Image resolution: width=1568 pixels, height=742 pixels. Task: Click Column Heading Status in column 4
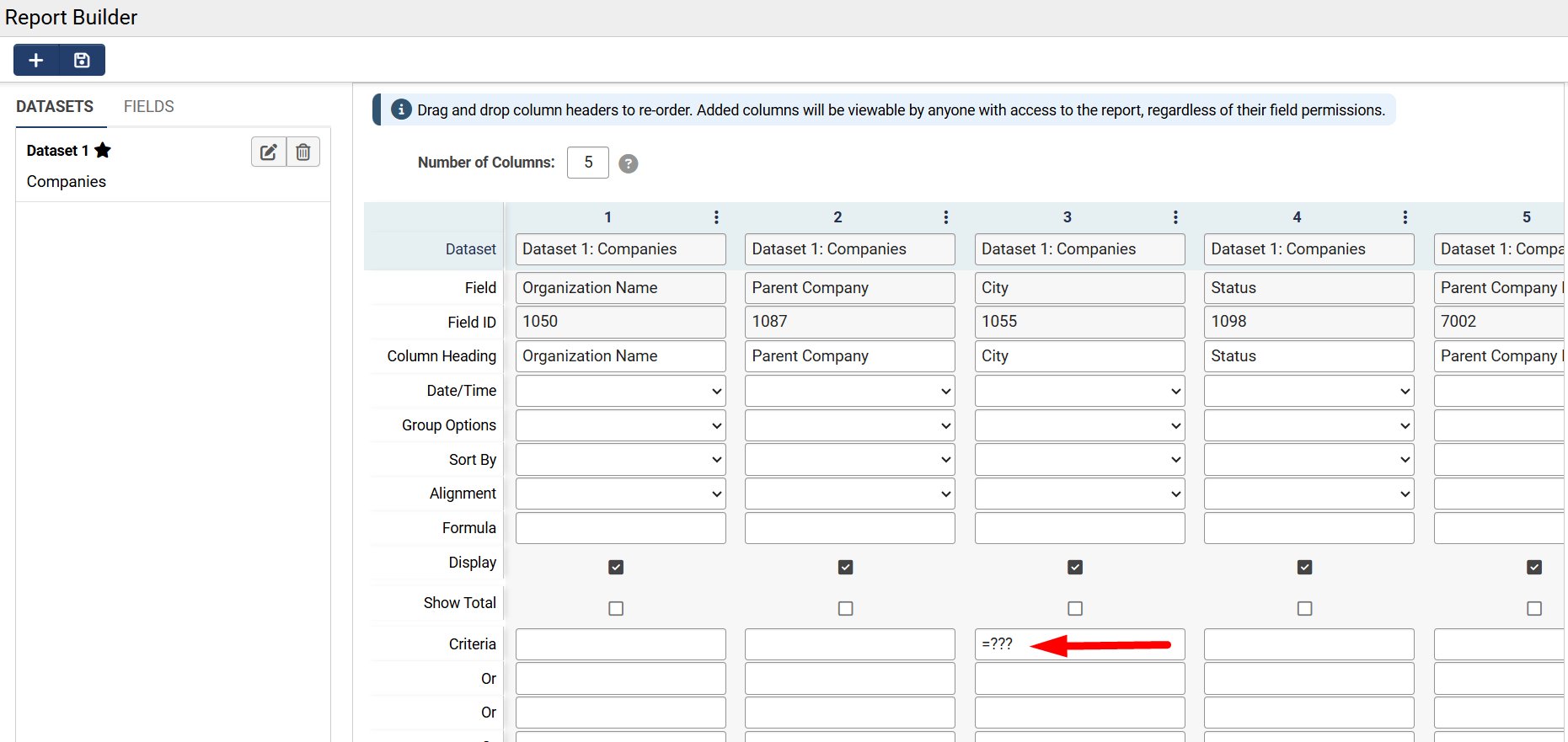pyautogui.click(x=1309, y=356)
